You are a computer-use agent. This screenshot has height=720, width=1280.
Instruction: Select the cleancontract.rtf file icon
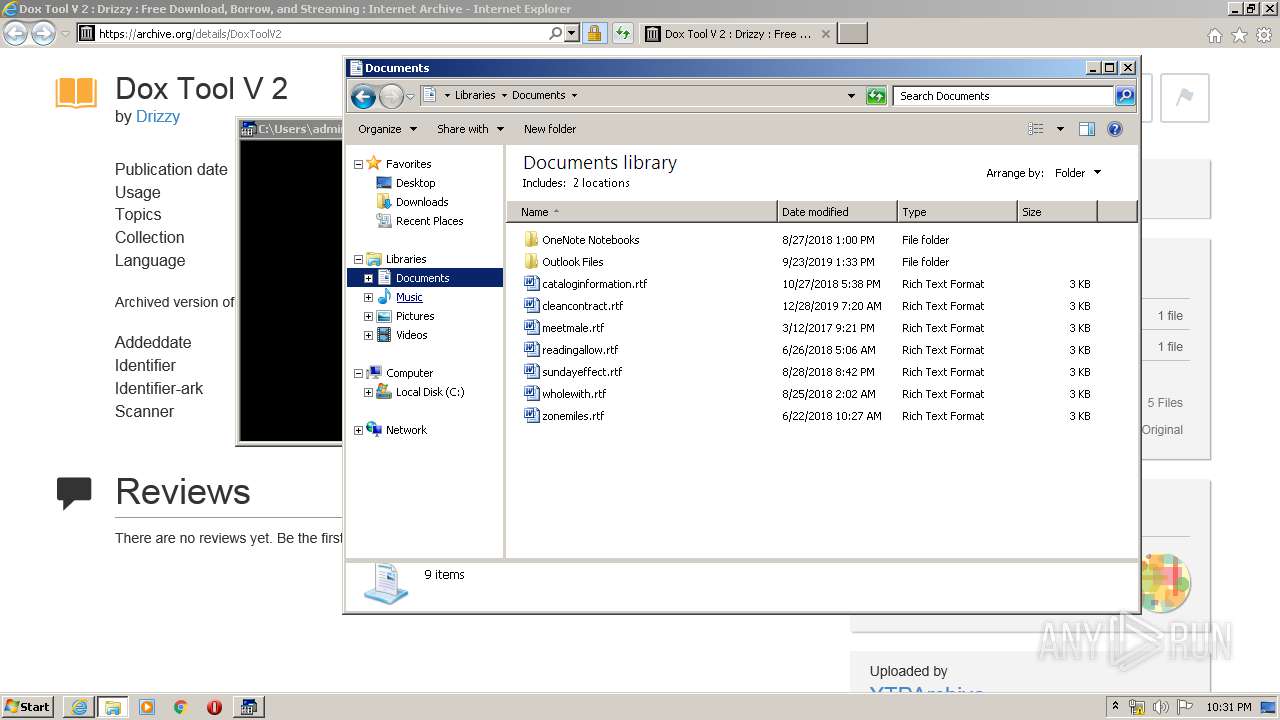point(532,306)
